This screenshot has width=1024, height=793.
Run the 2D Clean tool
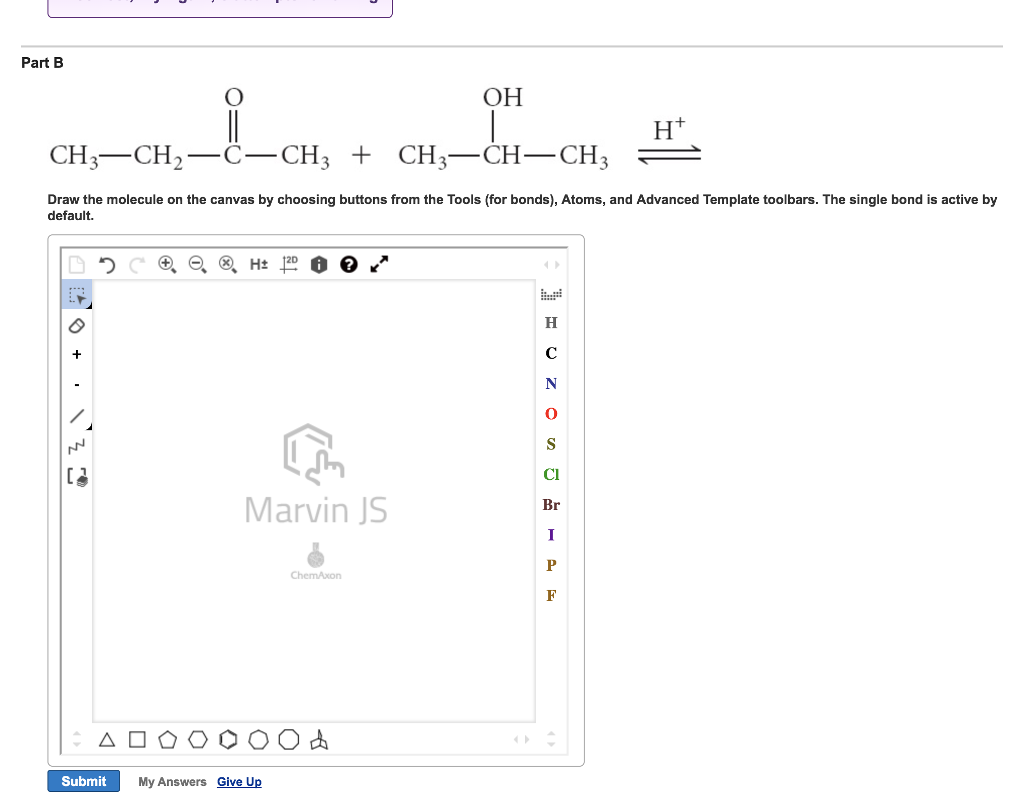coord(287,265)
